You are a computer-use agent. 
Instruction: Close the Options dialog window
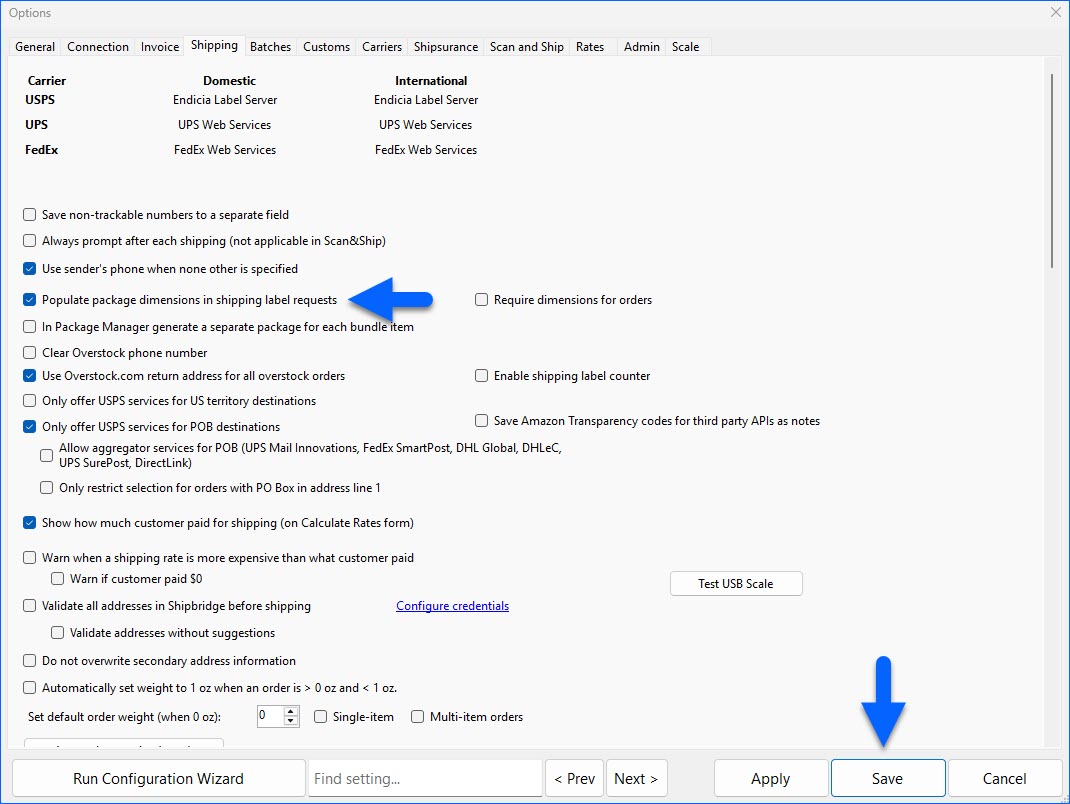tap(1055, 13)
